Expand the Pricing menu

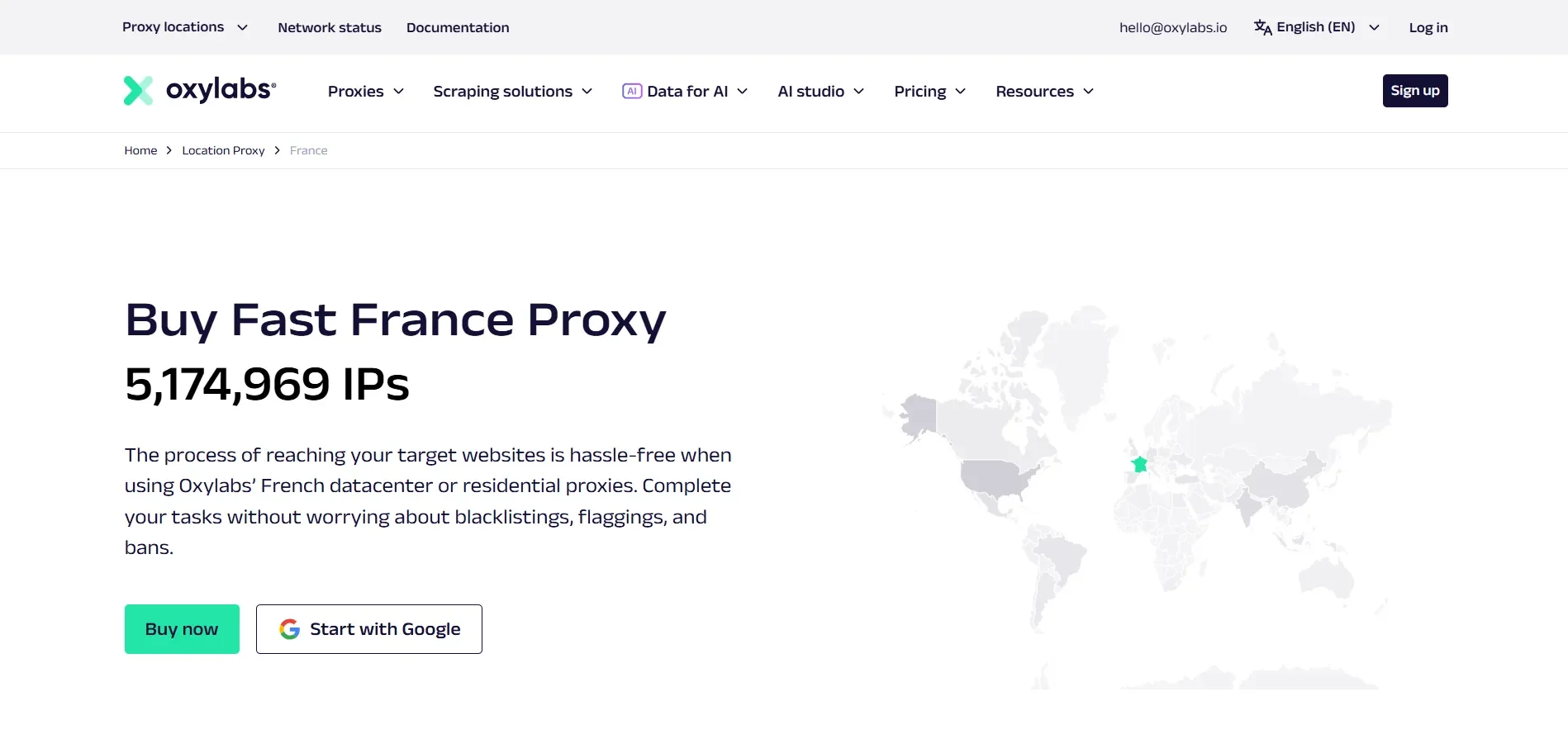coord(929,92)
